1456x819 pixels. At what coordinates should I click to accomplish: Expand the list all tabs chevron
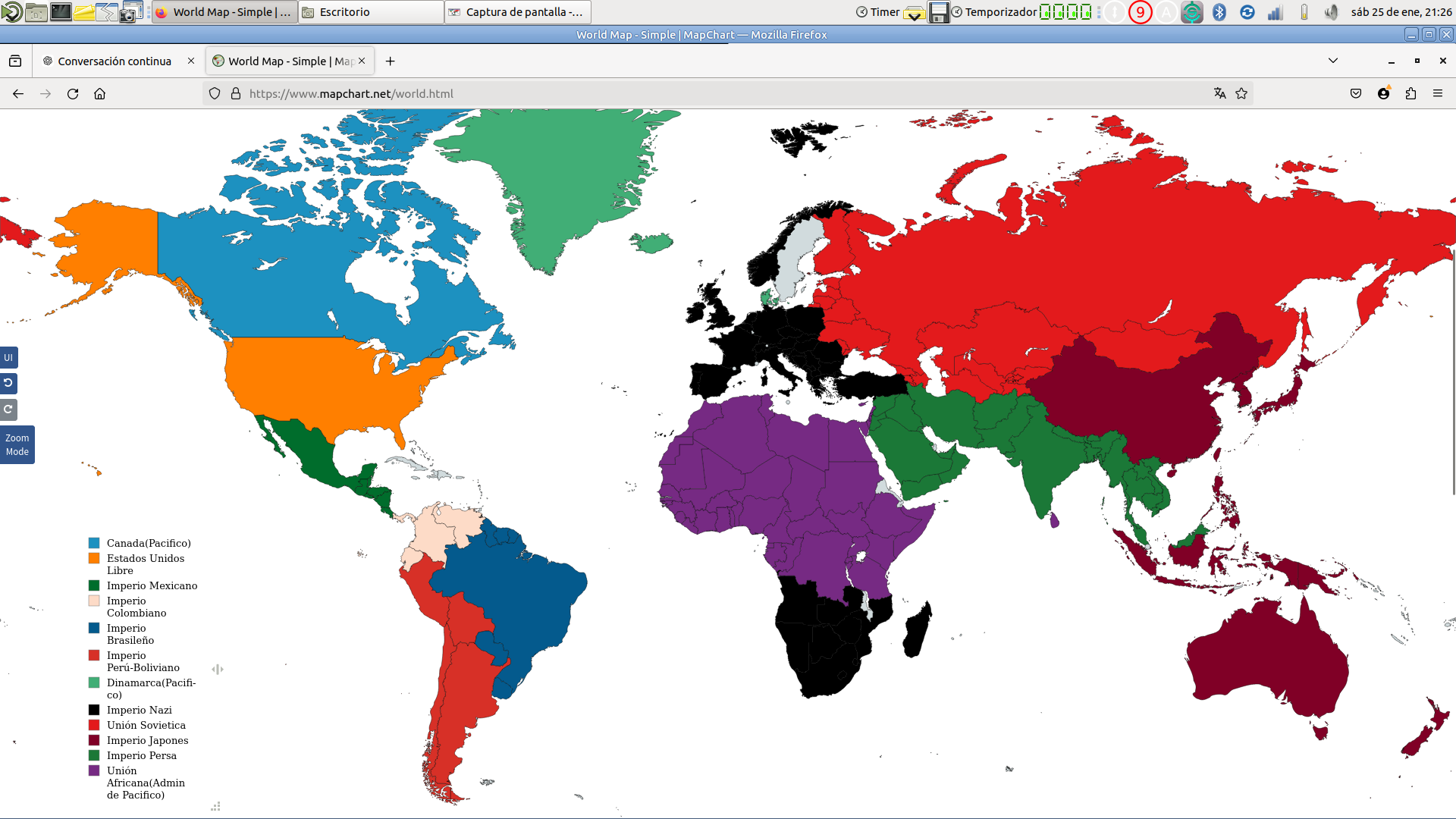click(x=1333, y=61)
